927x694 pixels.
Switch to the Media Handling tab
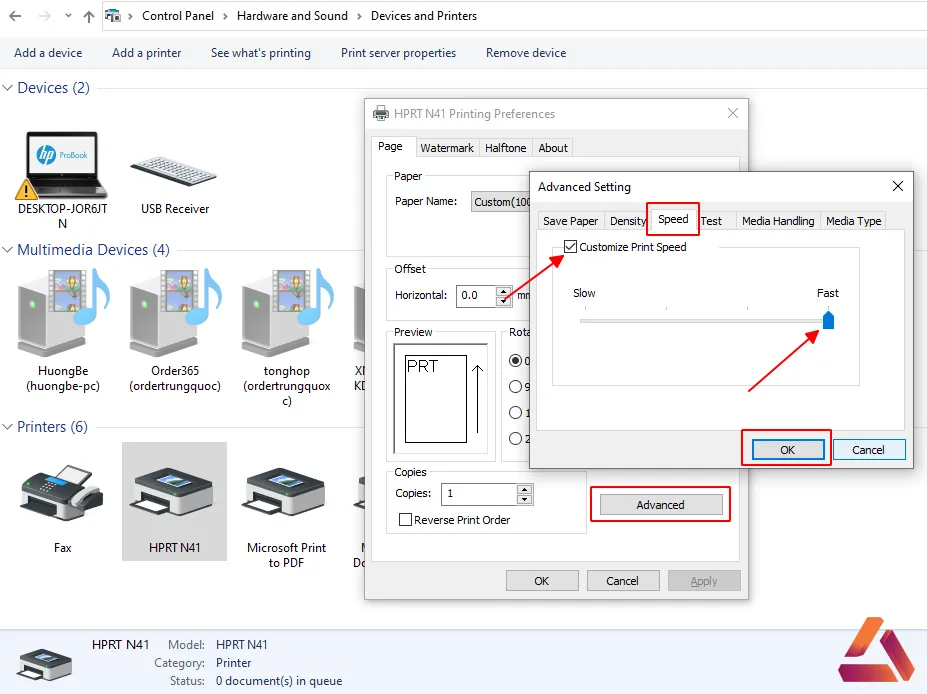click(778, 220)
